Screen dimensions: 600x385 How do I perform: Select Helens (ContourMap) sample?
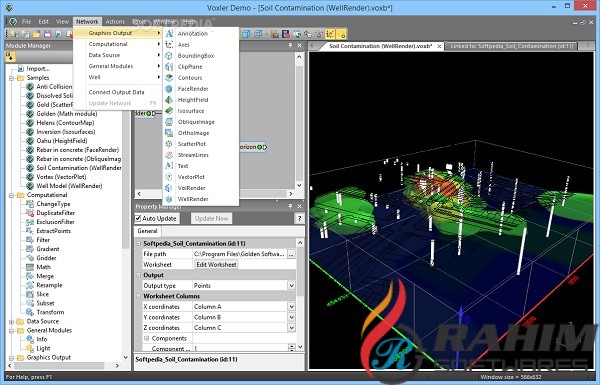[x=65, y=123]
